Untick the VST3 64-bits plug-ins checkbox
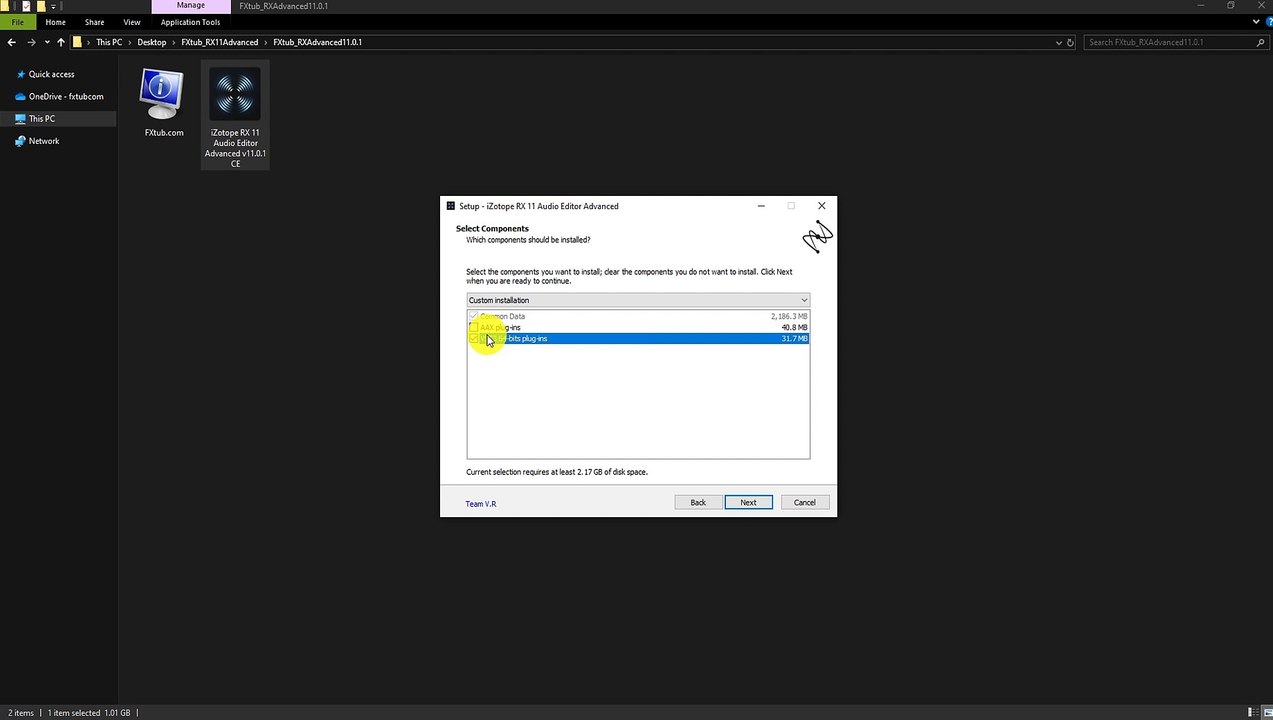Image resolution: width=1273 pixels, height=720 pixels. point(473,338)
